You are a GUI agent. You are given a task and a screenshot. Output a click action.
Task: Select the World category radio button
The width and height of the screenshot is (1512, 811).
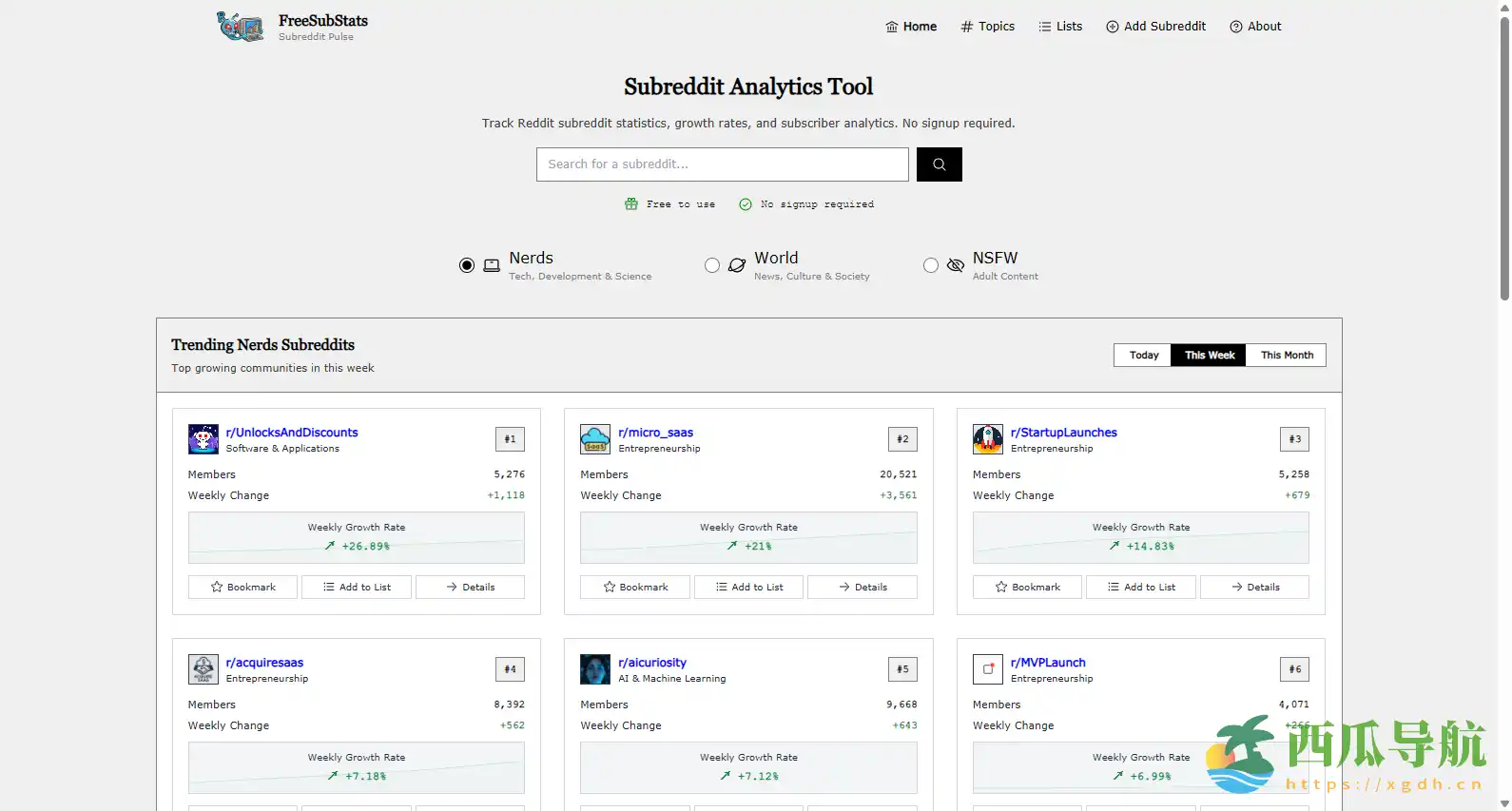click(x=712, y=265)
